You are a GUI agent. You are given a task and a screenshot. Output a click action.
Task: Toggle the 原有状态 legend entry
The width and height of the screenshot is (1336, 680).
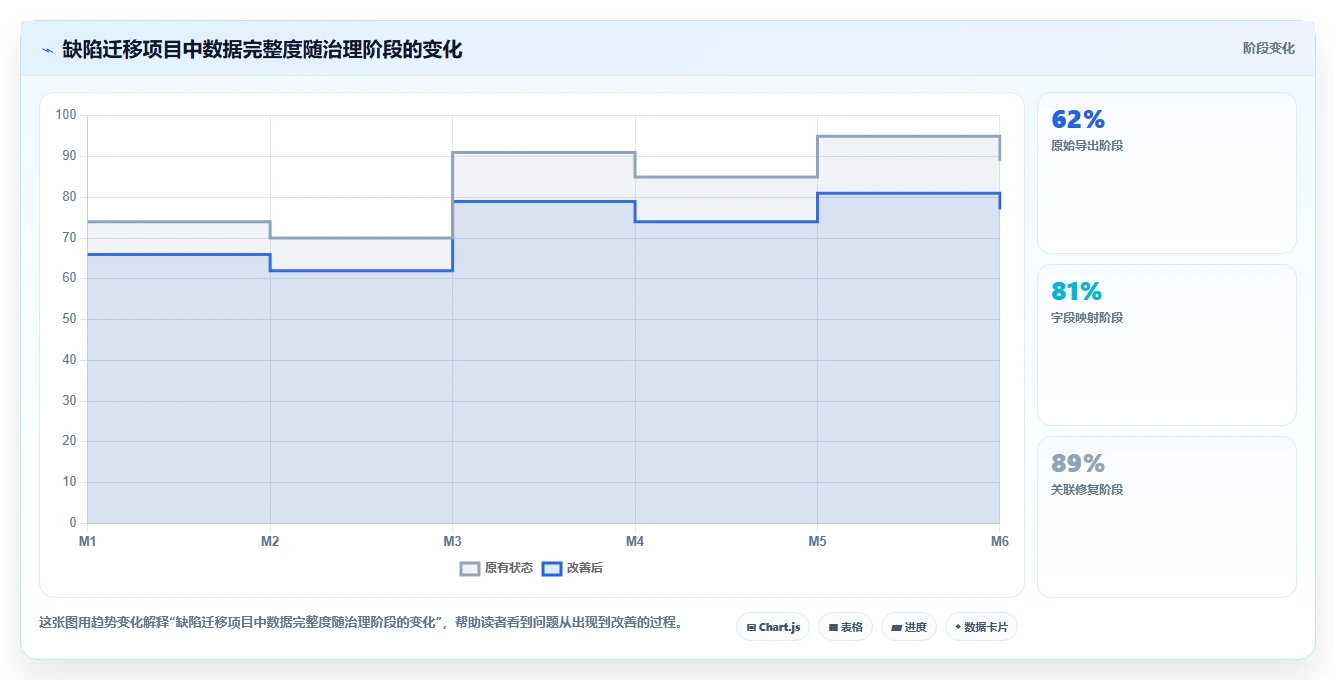pyautogui.click(x=496, y=568)
